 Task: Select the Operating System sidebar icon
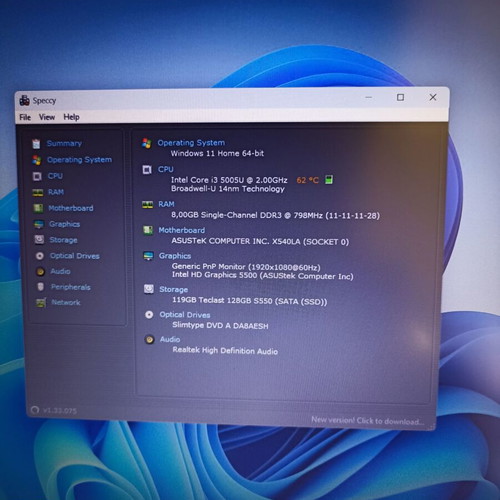(x=37, y=160)
